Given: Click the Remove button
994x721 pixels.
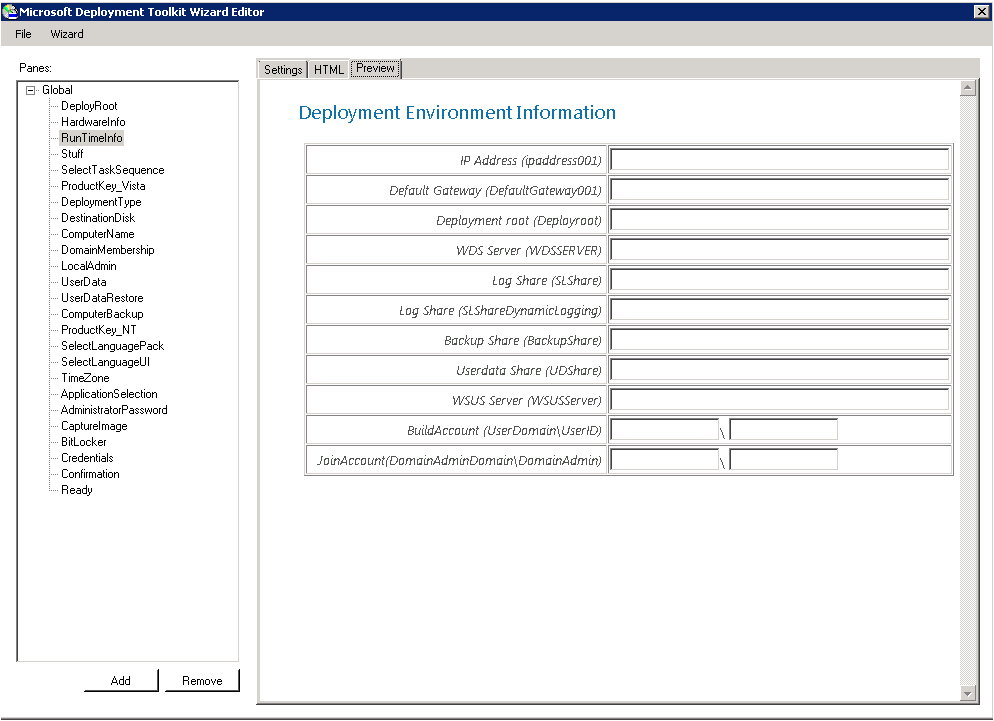Looking at the screenshot, I should (x=201, y=680).
